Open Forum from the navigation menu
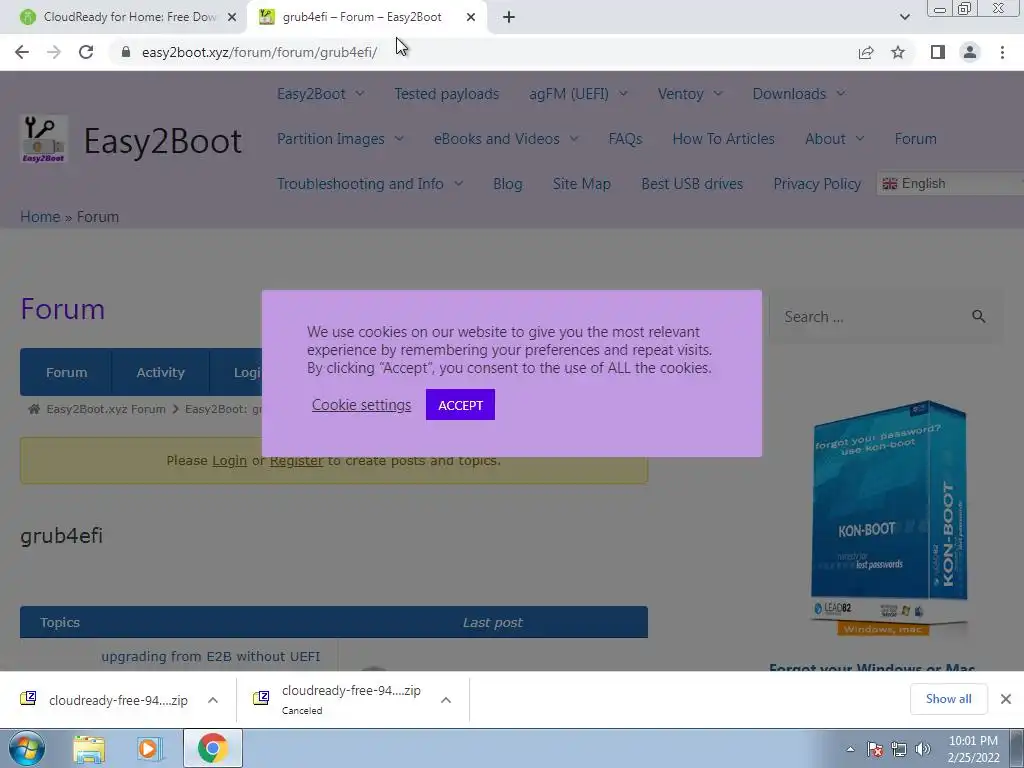Screen dimensions: 1024x768 coord(916,139)
